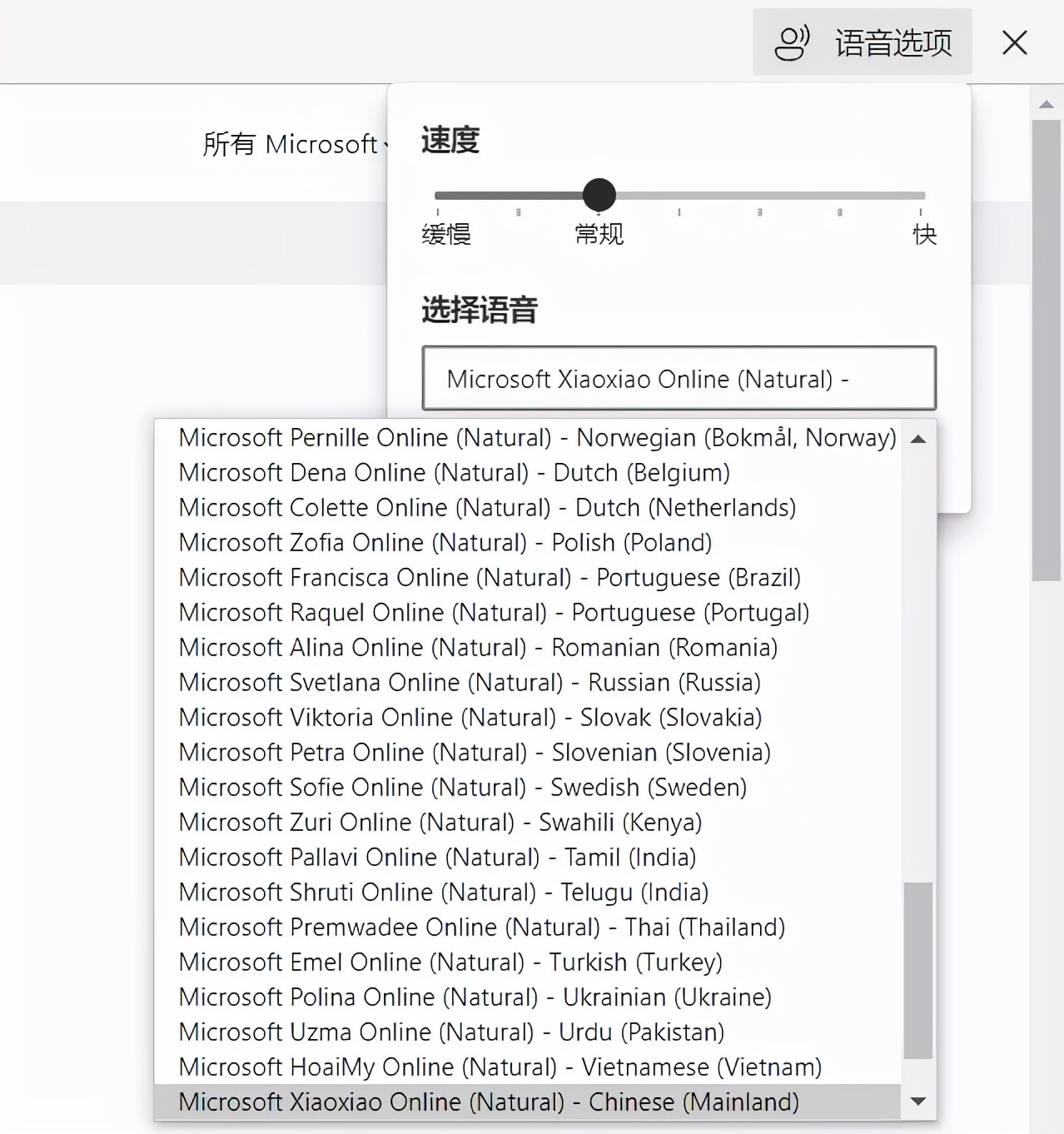Select Microsoft Zofia Online Polish voice

click(x=445, y=542)
